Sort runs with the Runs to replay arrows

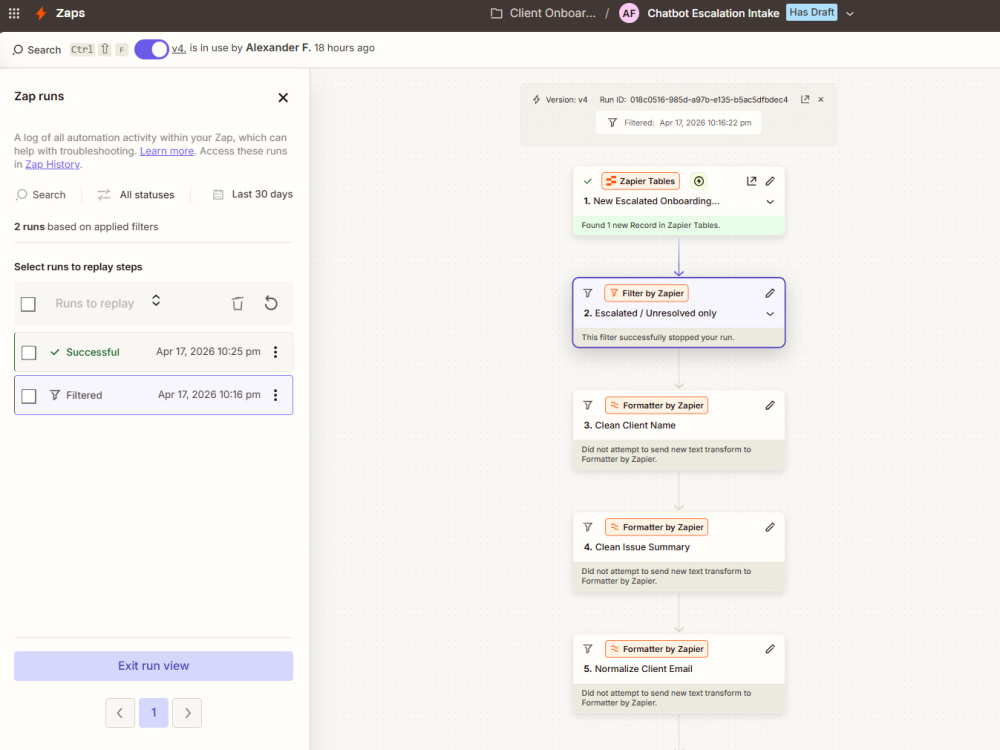pyautogui.click(x=156, y=300)
